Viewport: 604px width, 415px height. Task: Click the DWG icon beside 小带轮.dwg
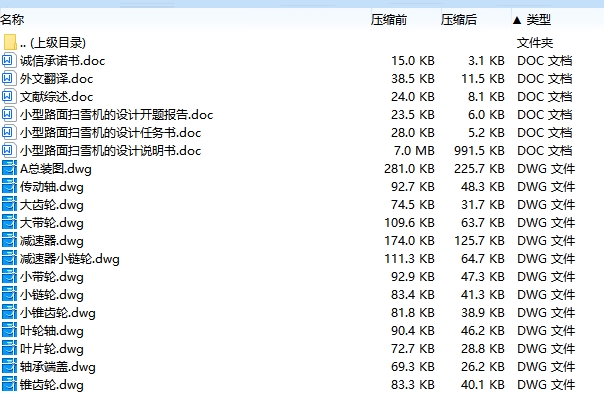click(x=9, y=276)
